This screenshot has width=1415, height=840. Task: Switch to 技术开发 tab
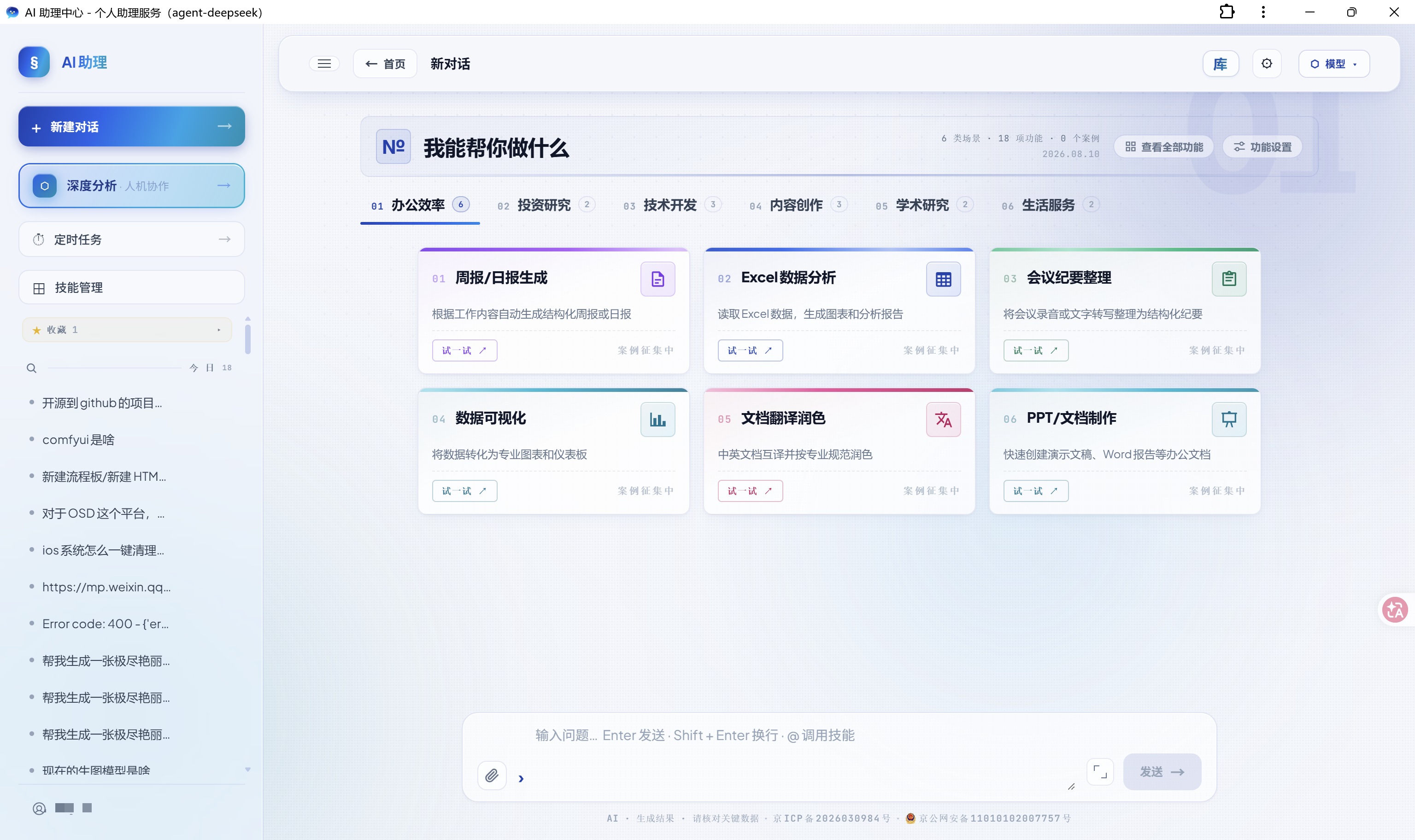click(x=672, y=205)
